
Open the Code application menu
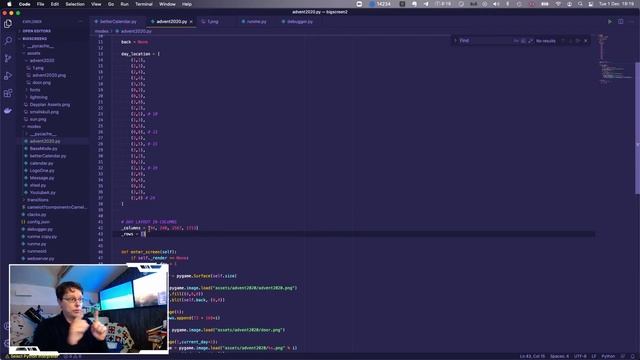coord(24,4)
